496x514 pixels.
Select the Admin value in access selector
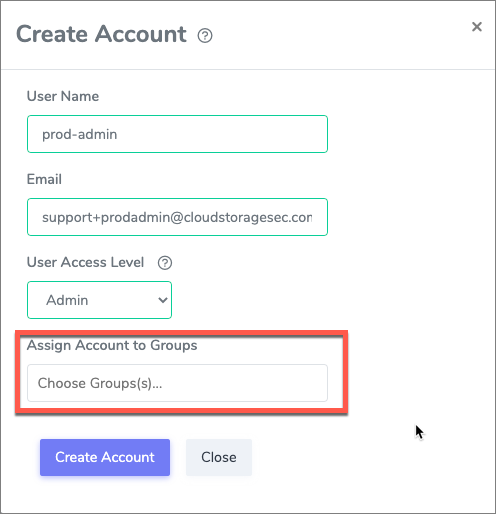pos(67,300)
